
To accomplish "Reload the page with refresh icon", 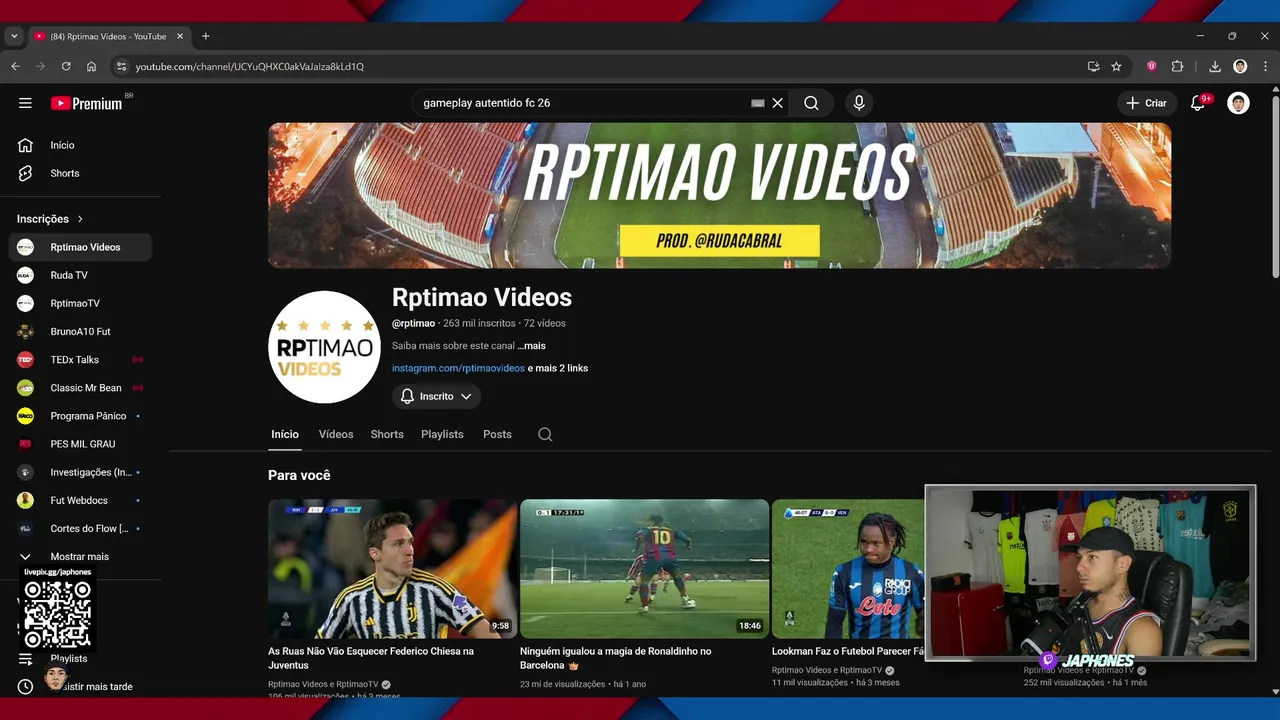I will [x=66, y=66].
